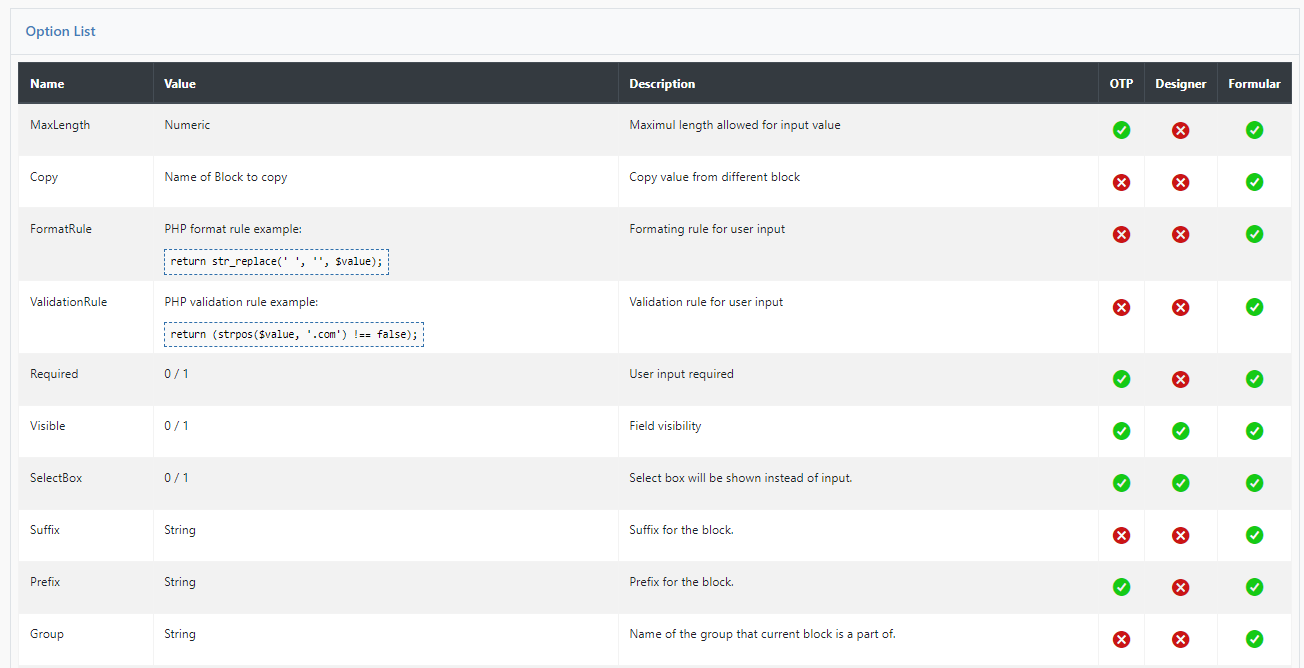This screenshot has height=668, width=1304.
Task: Click the Value column header
Action: tap(180, 83)
